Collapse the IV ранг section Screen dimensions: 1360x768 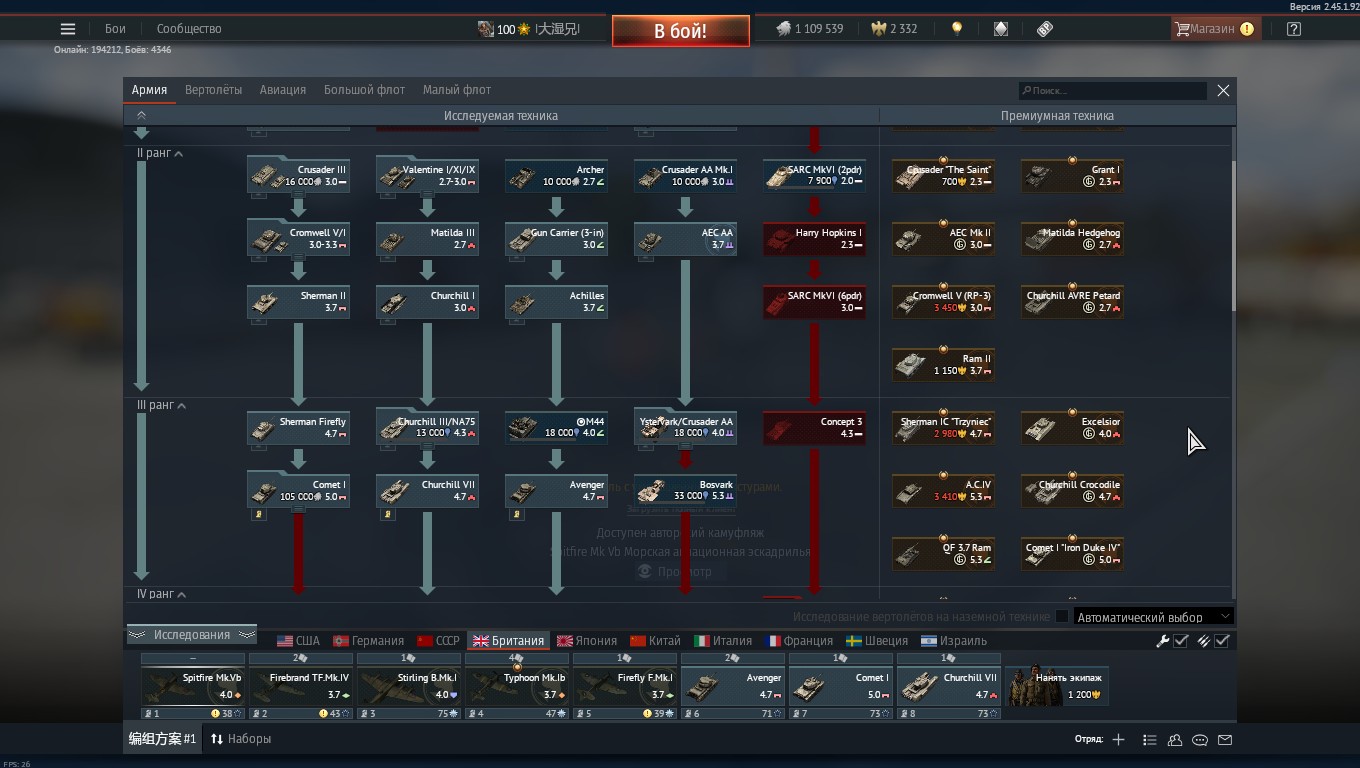point(160,594)
